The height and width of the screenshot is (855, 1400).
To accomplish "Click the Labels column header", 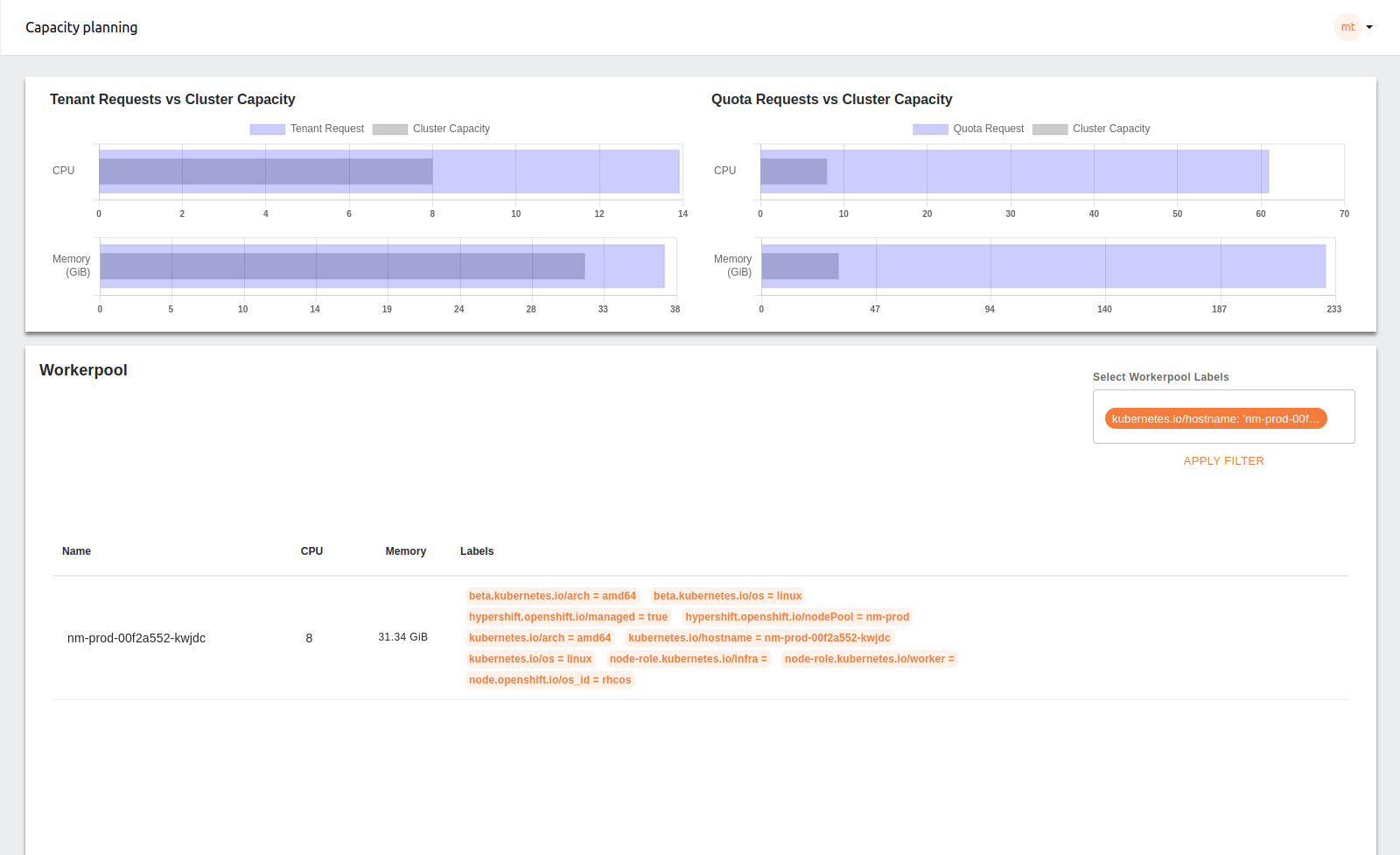I will (477, 551).
